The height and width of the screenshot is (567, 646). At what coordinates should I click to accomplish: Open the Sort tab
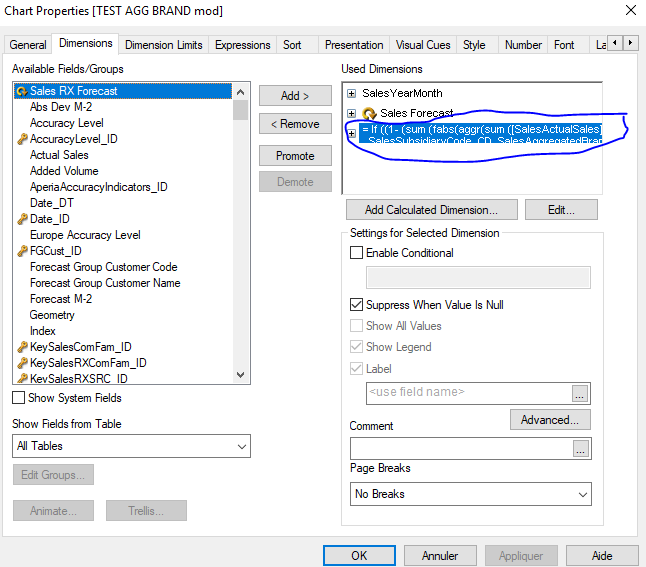[292, 45]
